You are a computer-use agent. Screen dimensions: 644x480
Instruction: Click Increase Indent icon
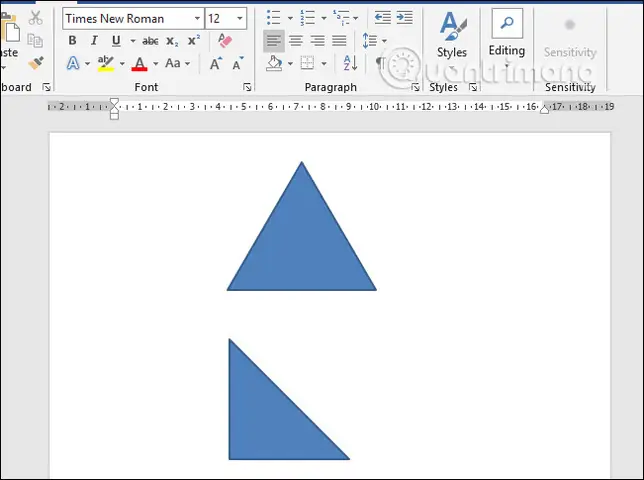405,18
